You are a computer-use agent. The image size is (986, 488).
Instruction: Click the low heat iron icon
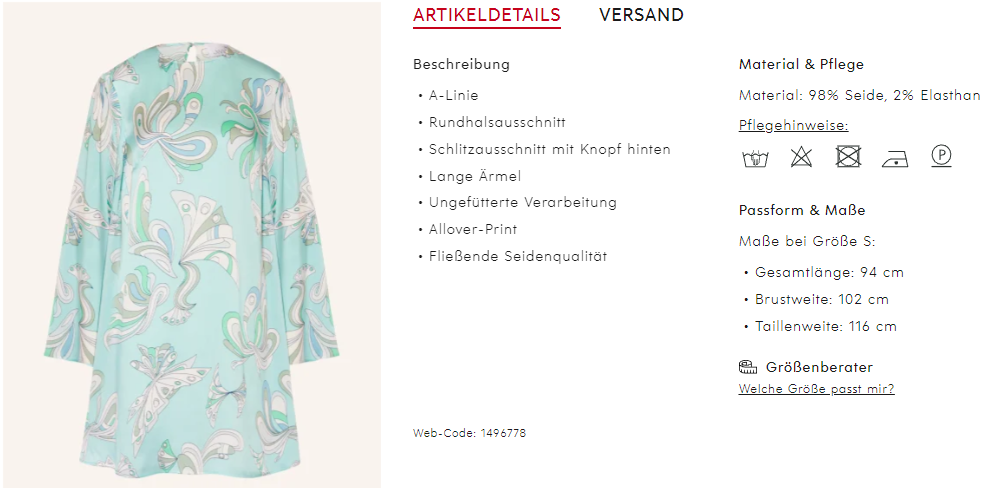[x=894, y=158]
